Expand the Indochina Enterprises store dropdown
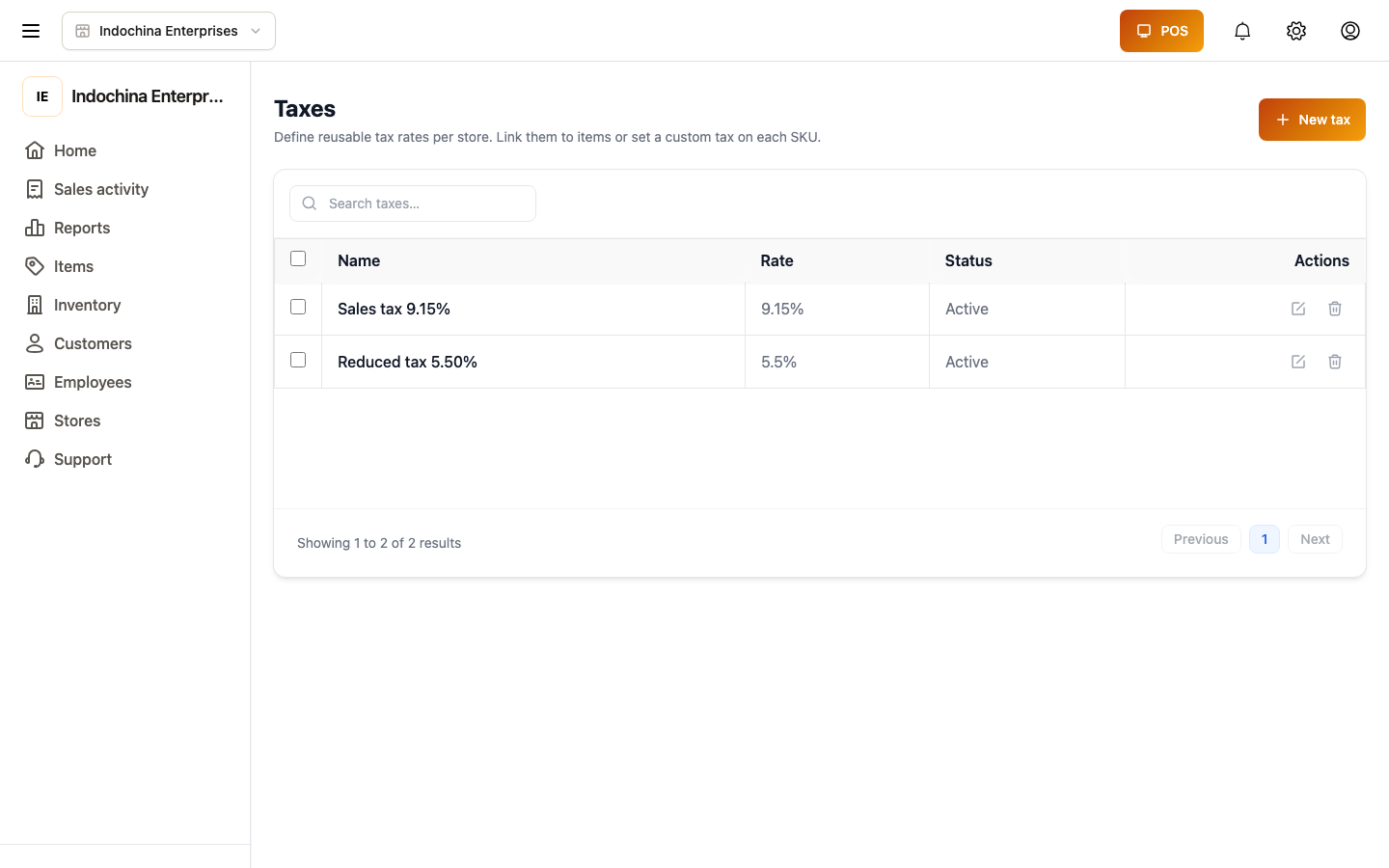 point(169,31)
